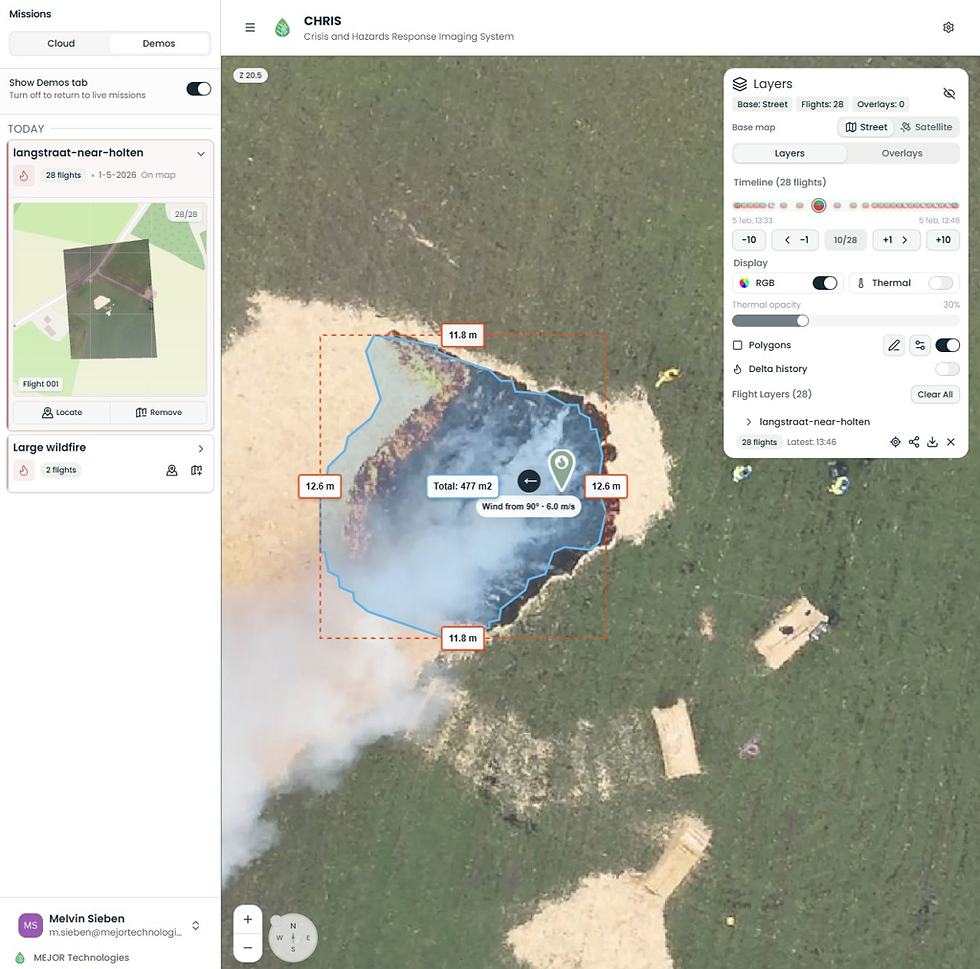Enable the Delta history toggle

tap(948, 369)
